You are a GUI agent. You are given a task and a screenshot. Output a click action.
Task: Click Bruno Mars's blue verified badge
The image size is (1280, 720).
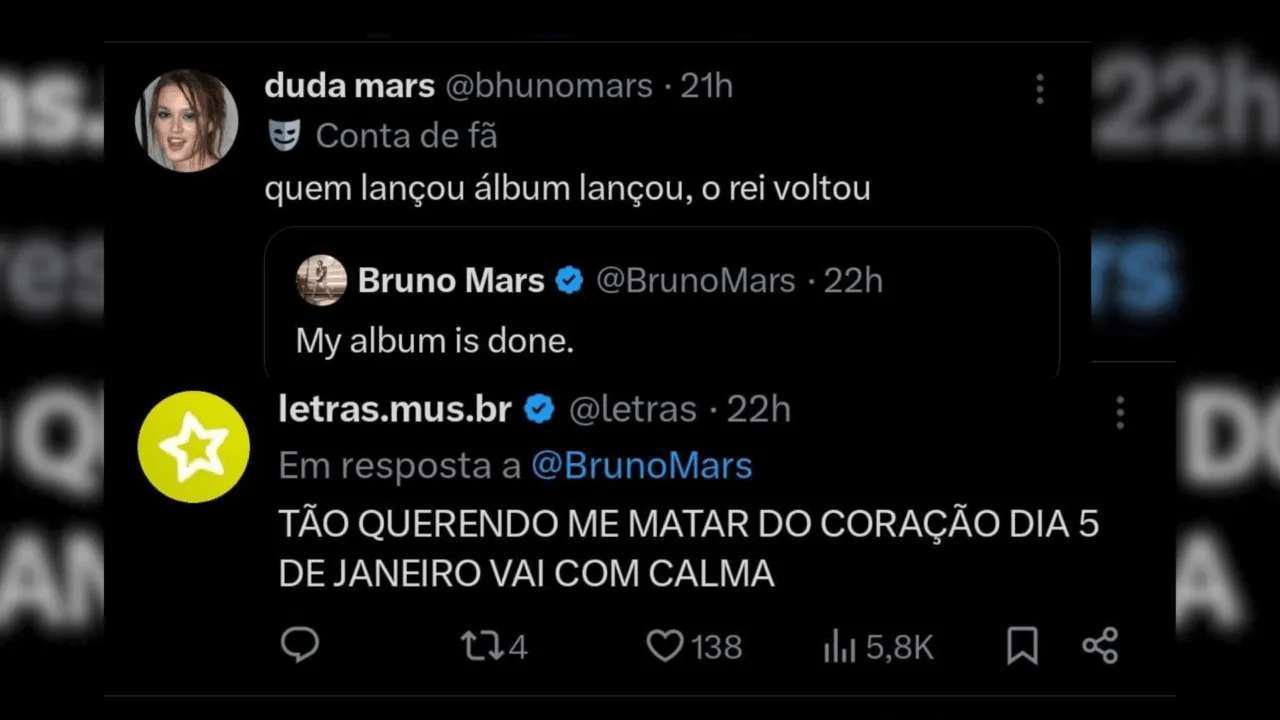(569, 281)
